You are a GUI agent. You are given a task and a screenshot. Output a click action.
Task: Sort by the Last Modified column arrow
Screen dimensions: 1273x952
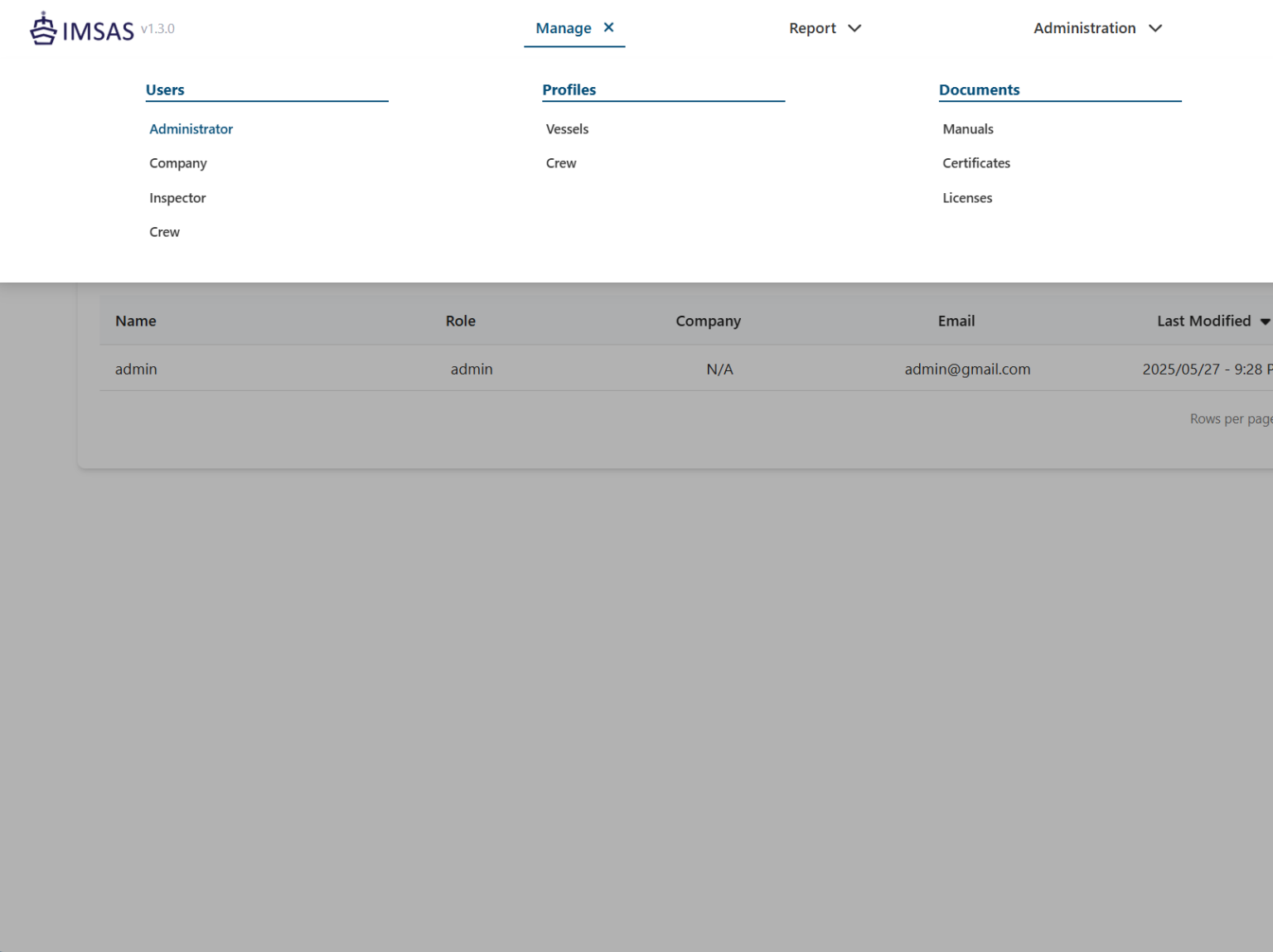click(1266, 321)
